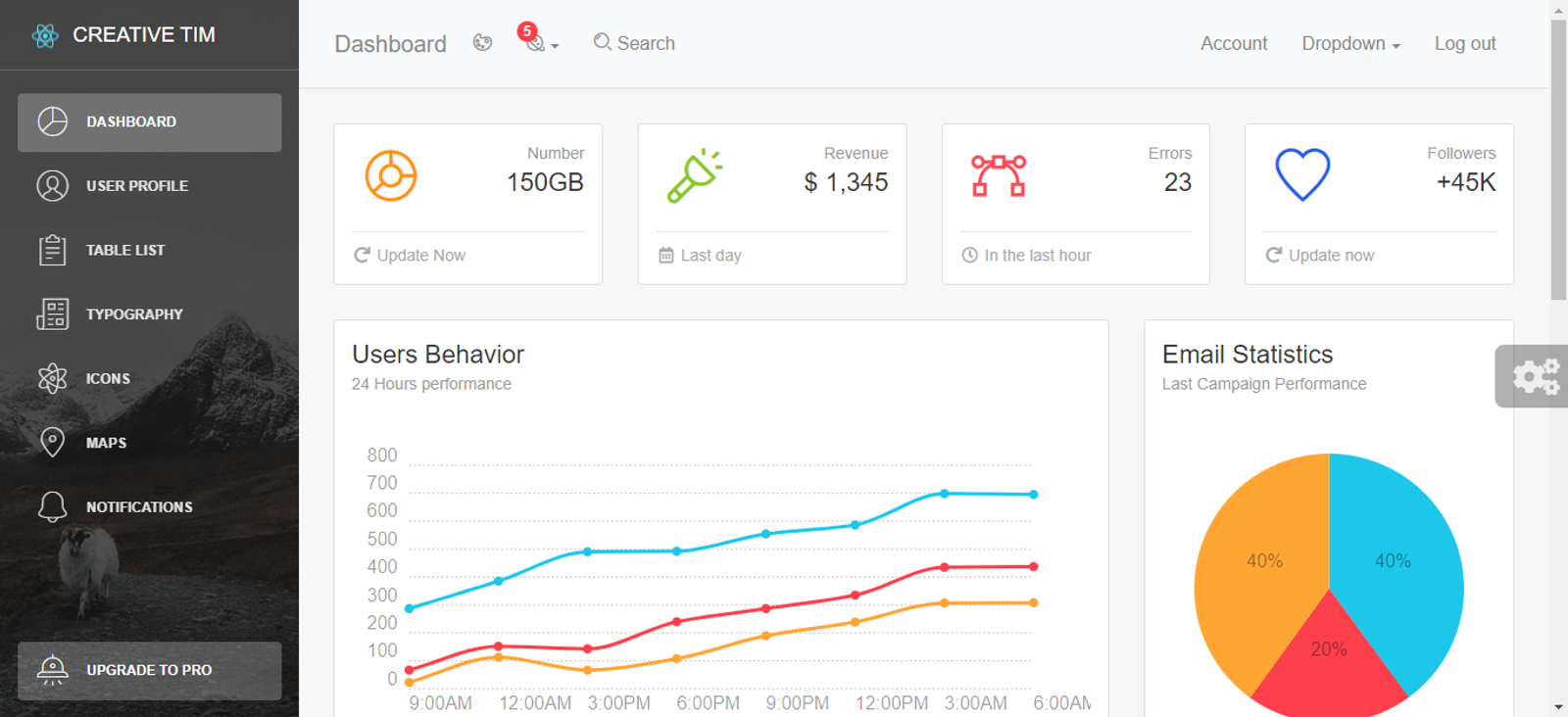1568x717 pixels.
Task: Click the Email Statistics heading
Action: [x=1248, y=355]
